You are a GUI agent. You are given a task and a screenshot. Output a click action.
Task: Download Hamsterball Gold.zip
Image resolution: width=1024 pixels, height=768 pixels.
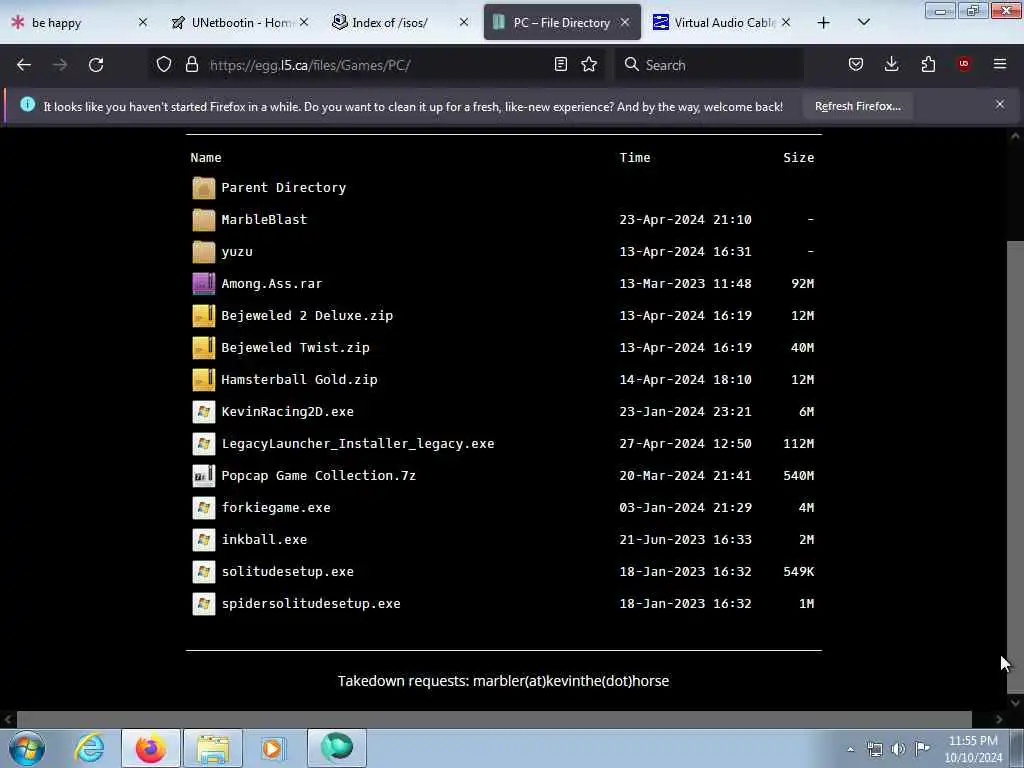(299, 379)
